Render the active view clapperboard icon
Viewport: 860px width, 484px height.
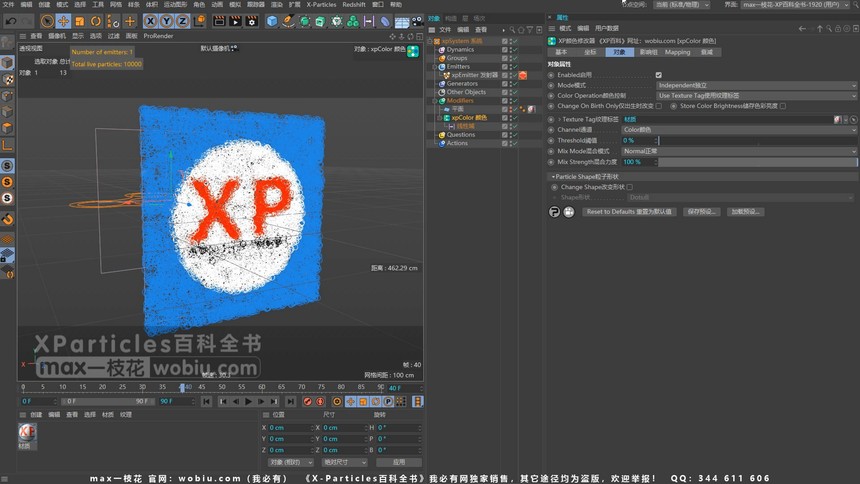coord(219,21)
